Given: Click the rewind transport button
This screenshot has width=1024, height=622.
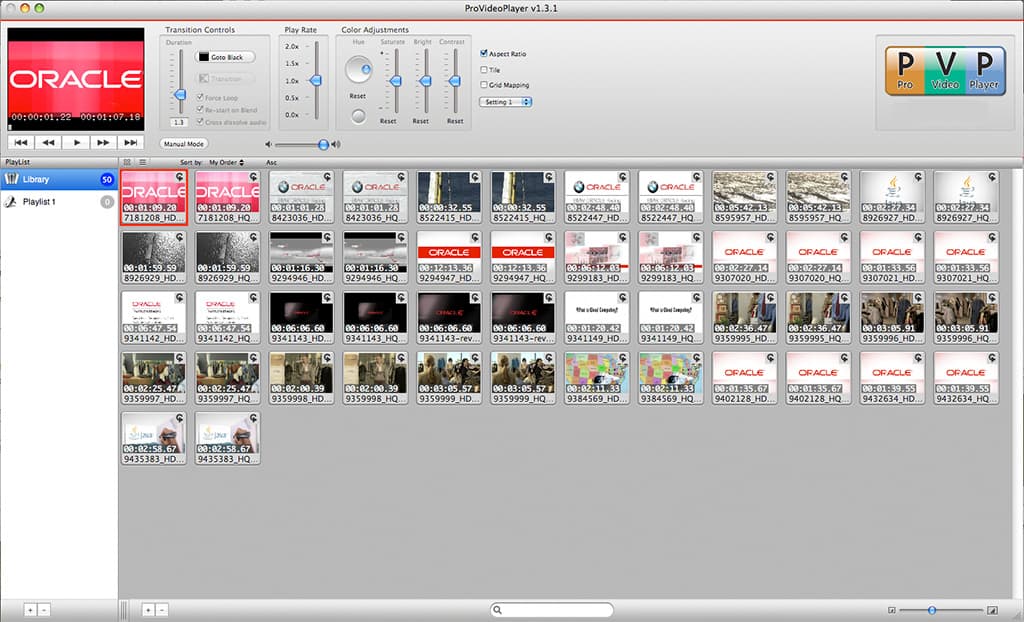Looking at the screenshot, I should (48, 142).
